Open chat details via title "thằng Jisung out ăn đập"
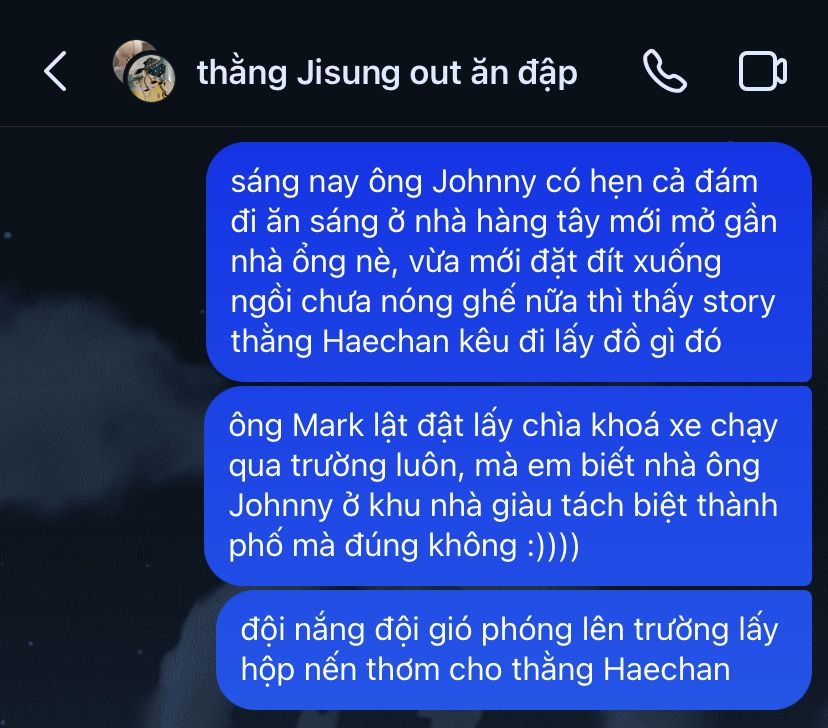 point(387,72)
